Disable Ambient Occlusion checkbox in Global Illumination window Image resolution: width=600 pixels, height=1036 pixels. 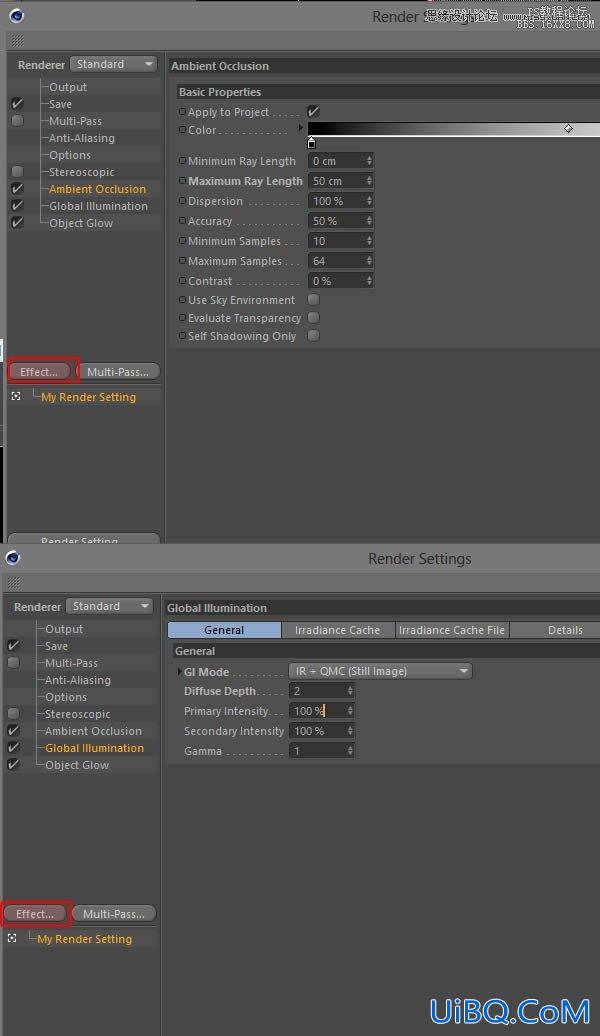click(x=13, y=731)
